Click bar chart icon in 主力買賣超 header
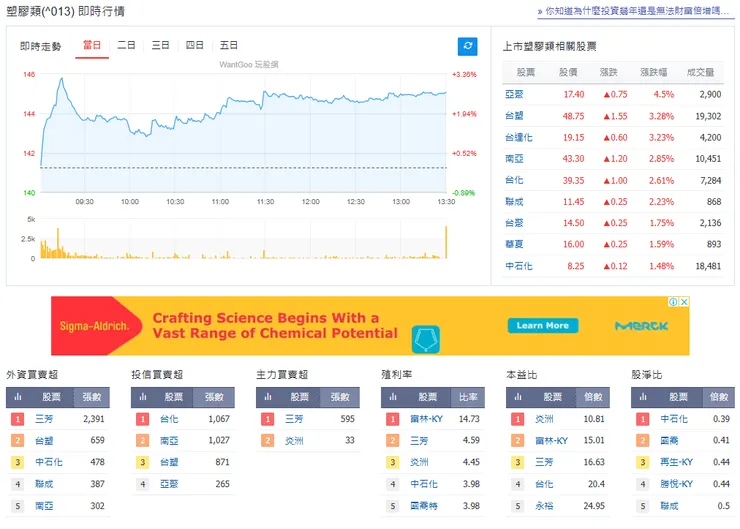This screenshot has height=529, width=740. (268, 397)
